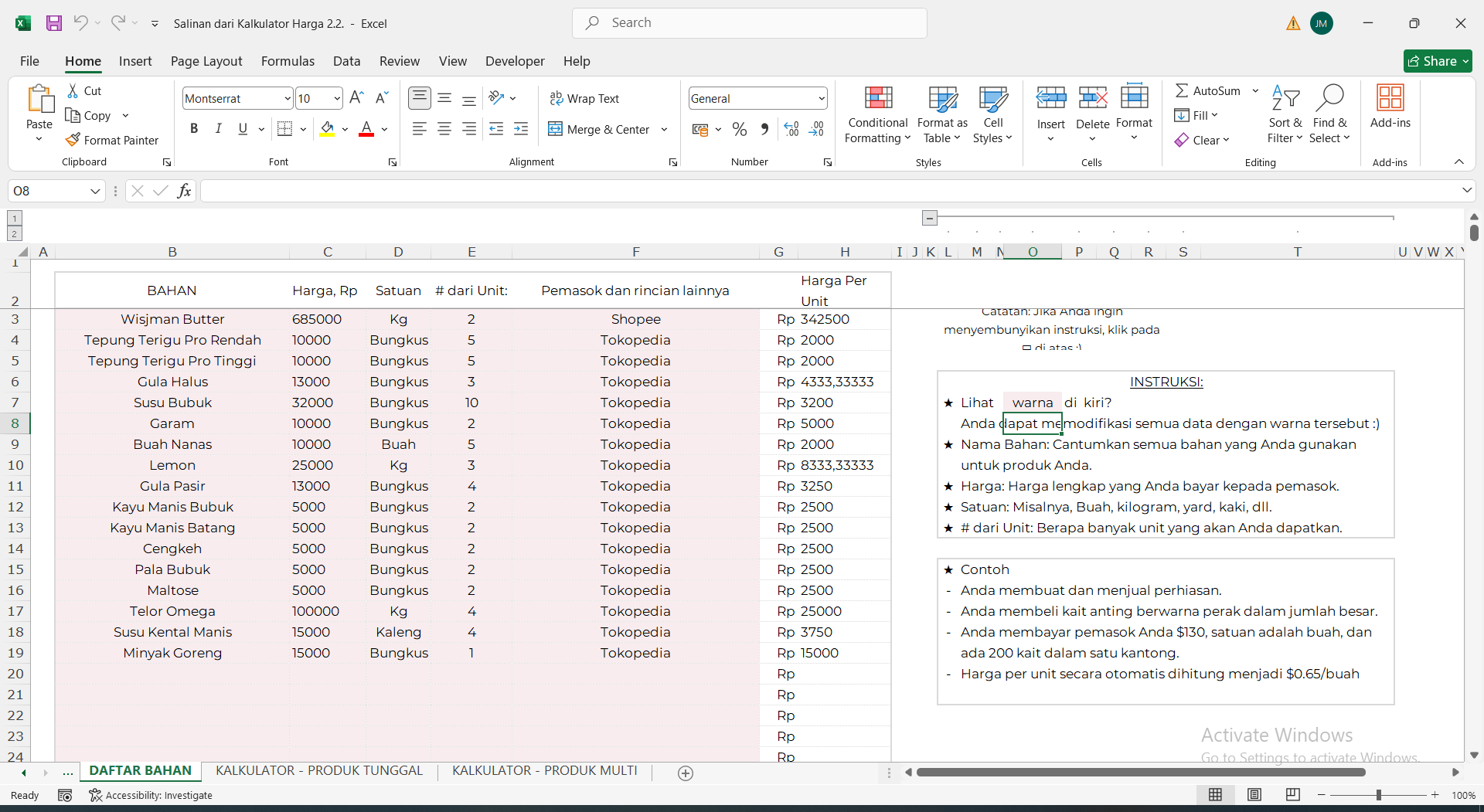Open the font size dropdown

337,98
